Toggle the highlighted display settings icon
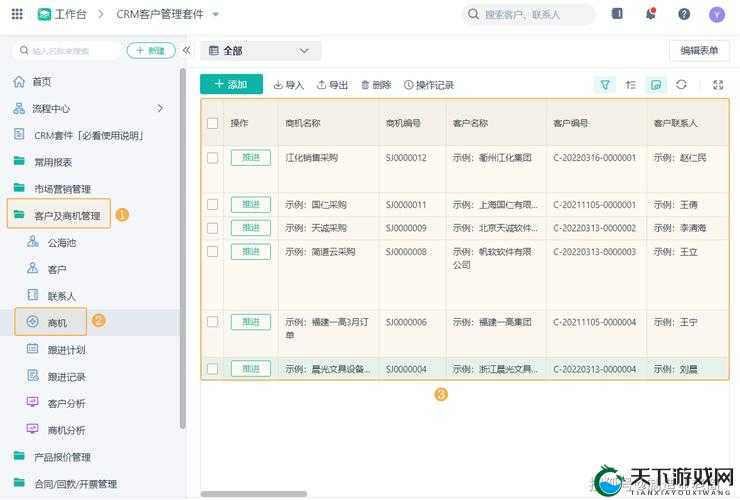 pos(656,85)
